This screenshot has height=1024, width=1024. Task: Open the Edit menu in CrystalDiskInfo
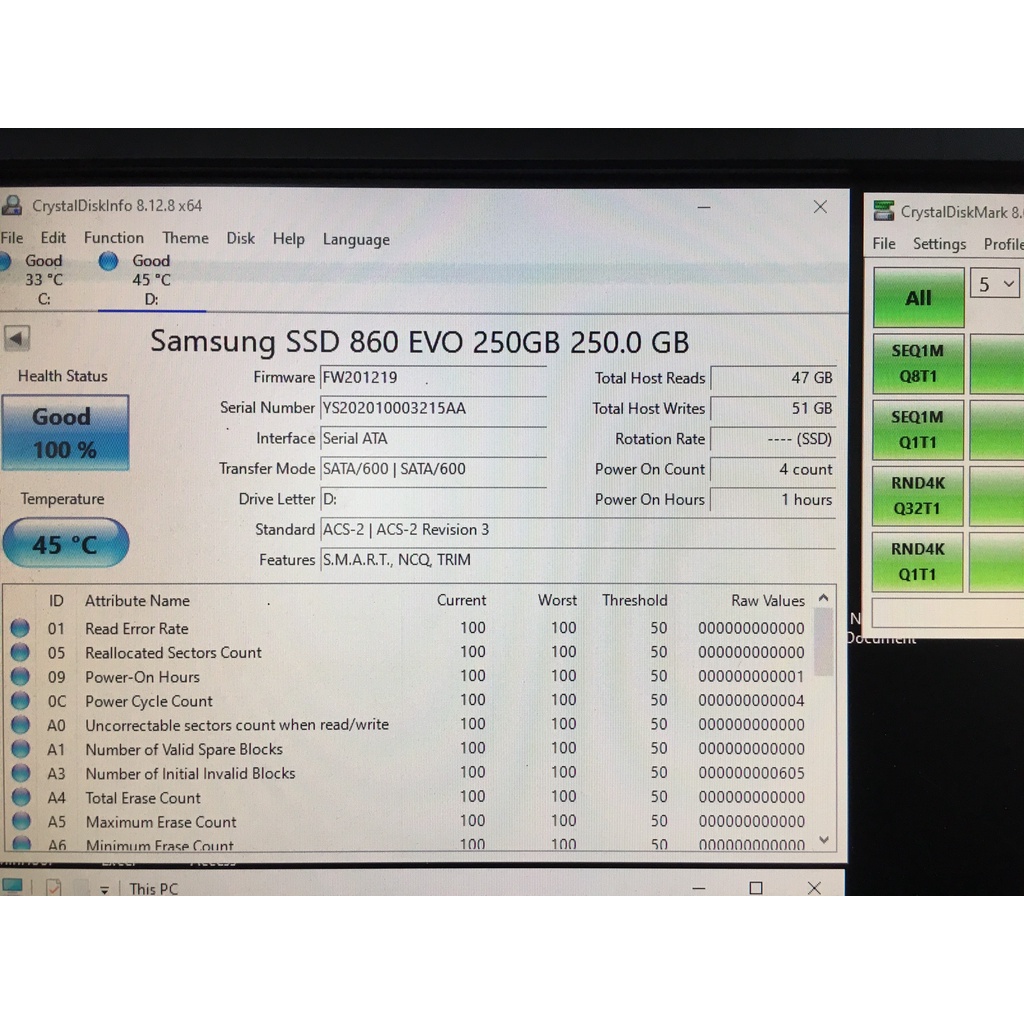click(x=53, y=238)
